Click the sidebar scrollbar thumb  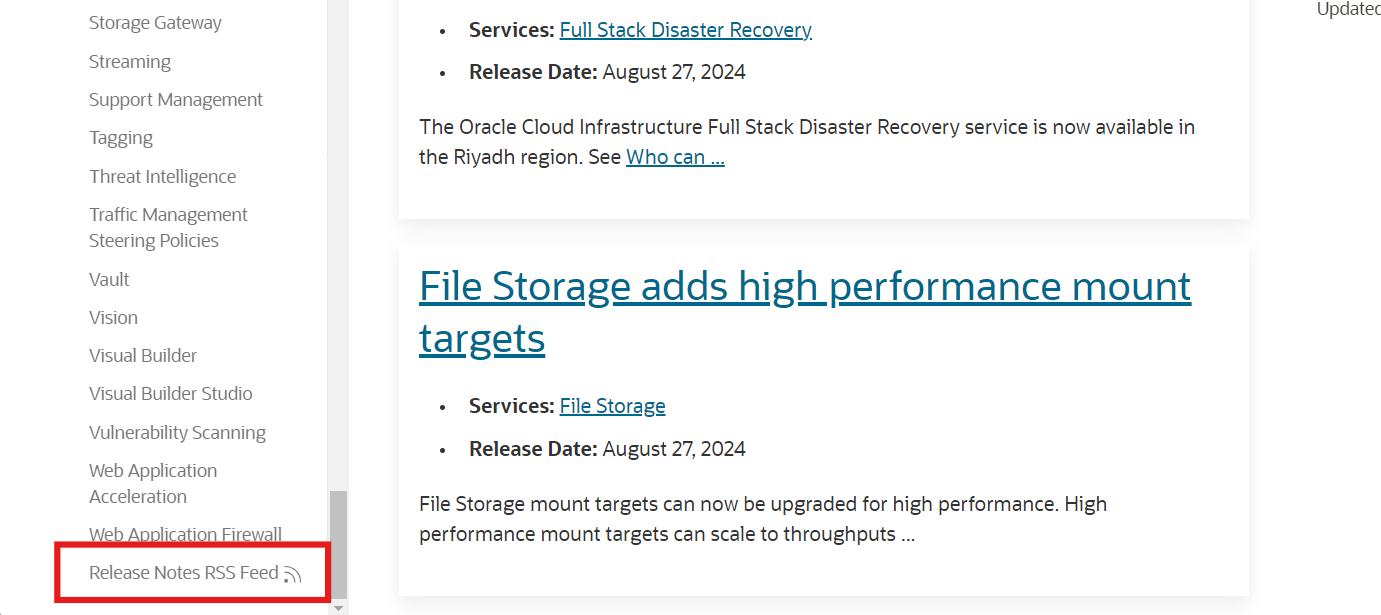click(339, 543)
